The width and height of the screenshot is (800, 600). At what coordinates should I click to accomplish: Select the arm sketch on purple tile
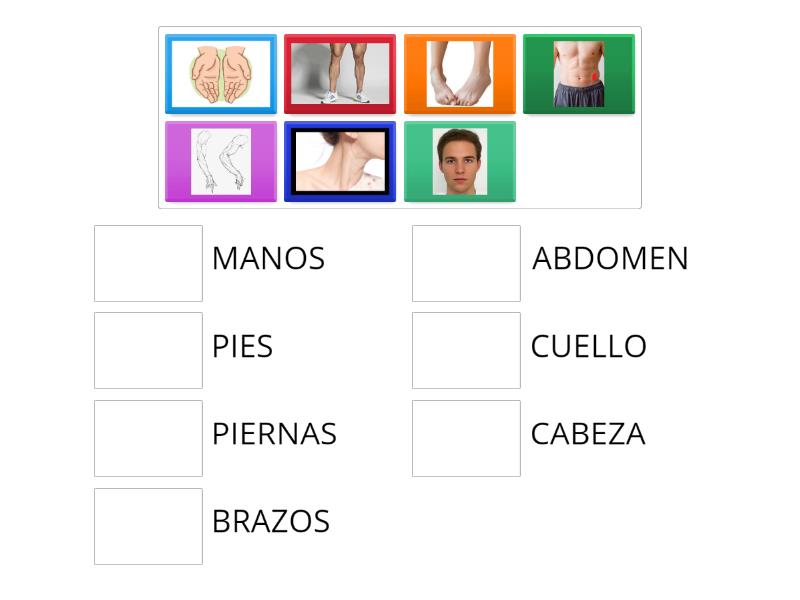pyautogui.click(x=220, y=160)
